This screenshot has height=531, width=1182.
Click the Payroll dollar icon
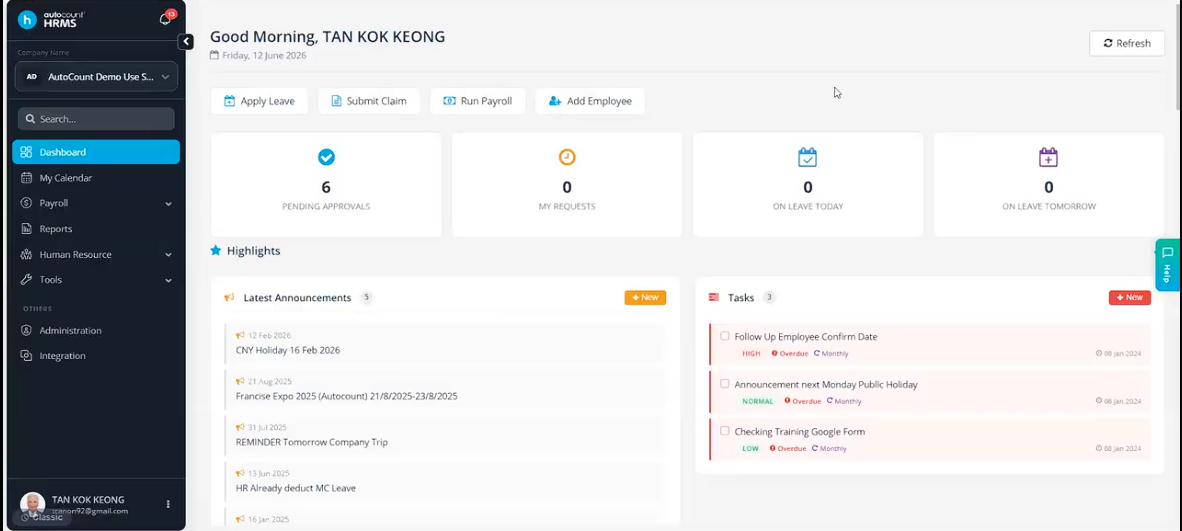tap(26, 203)
